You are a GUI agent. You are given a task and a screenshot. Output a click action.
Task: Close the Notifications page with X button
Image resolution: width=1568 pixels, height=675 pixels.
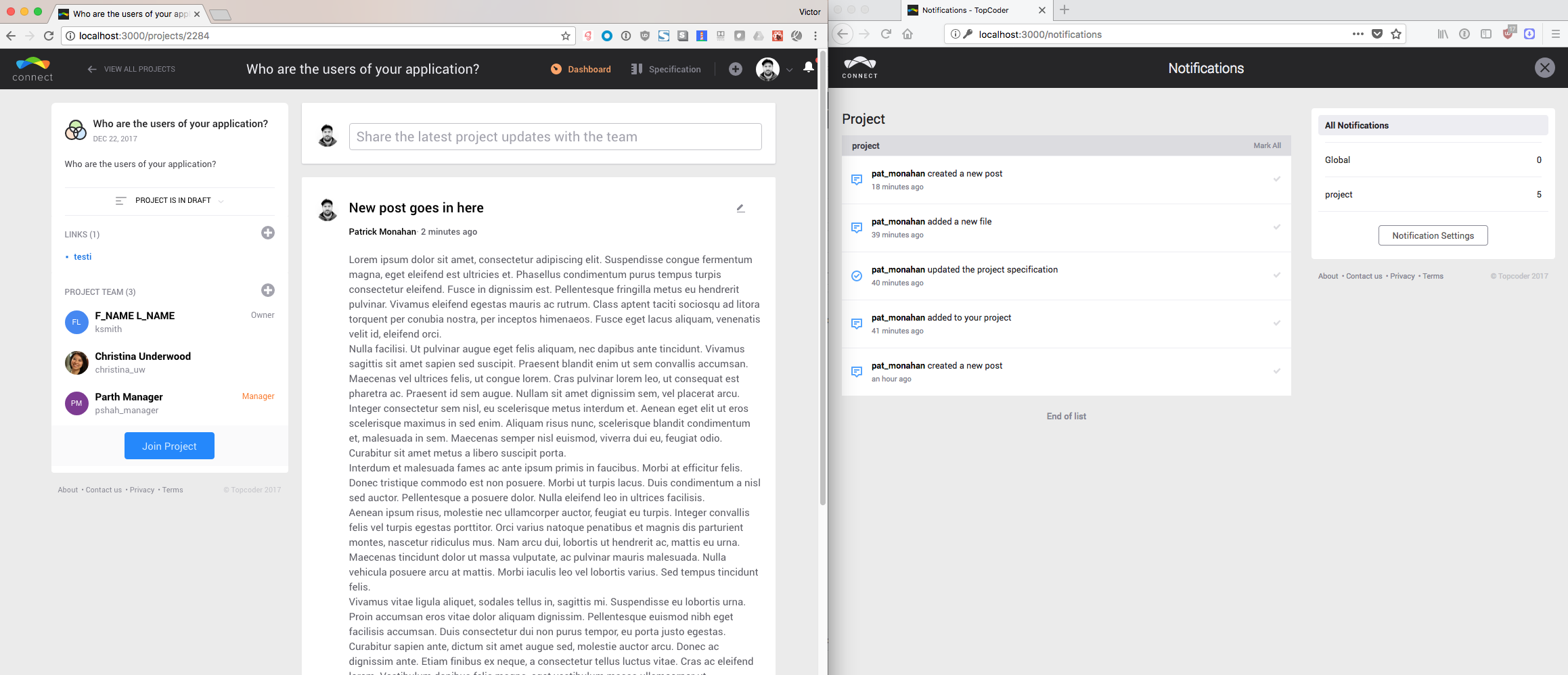coord(1545,68)
